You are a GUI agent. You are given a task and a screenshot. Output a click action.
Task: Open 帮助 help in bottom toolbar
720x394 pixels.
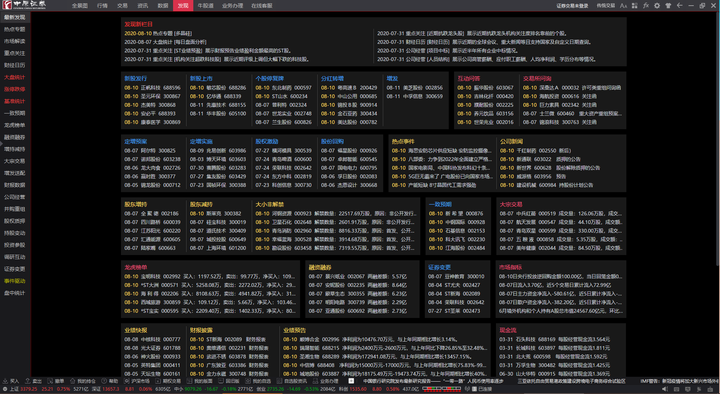(110, 381)
